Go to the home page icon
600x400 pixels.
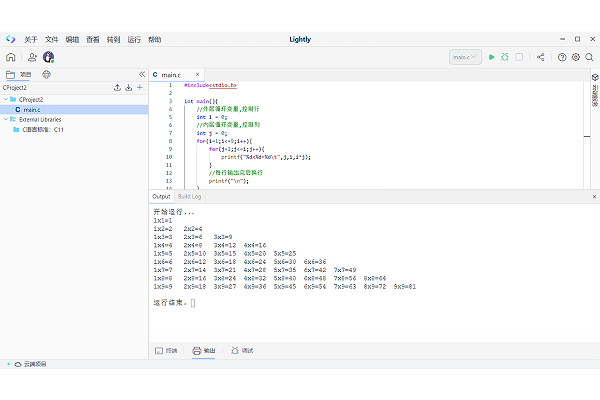click(x=11, y=57)
